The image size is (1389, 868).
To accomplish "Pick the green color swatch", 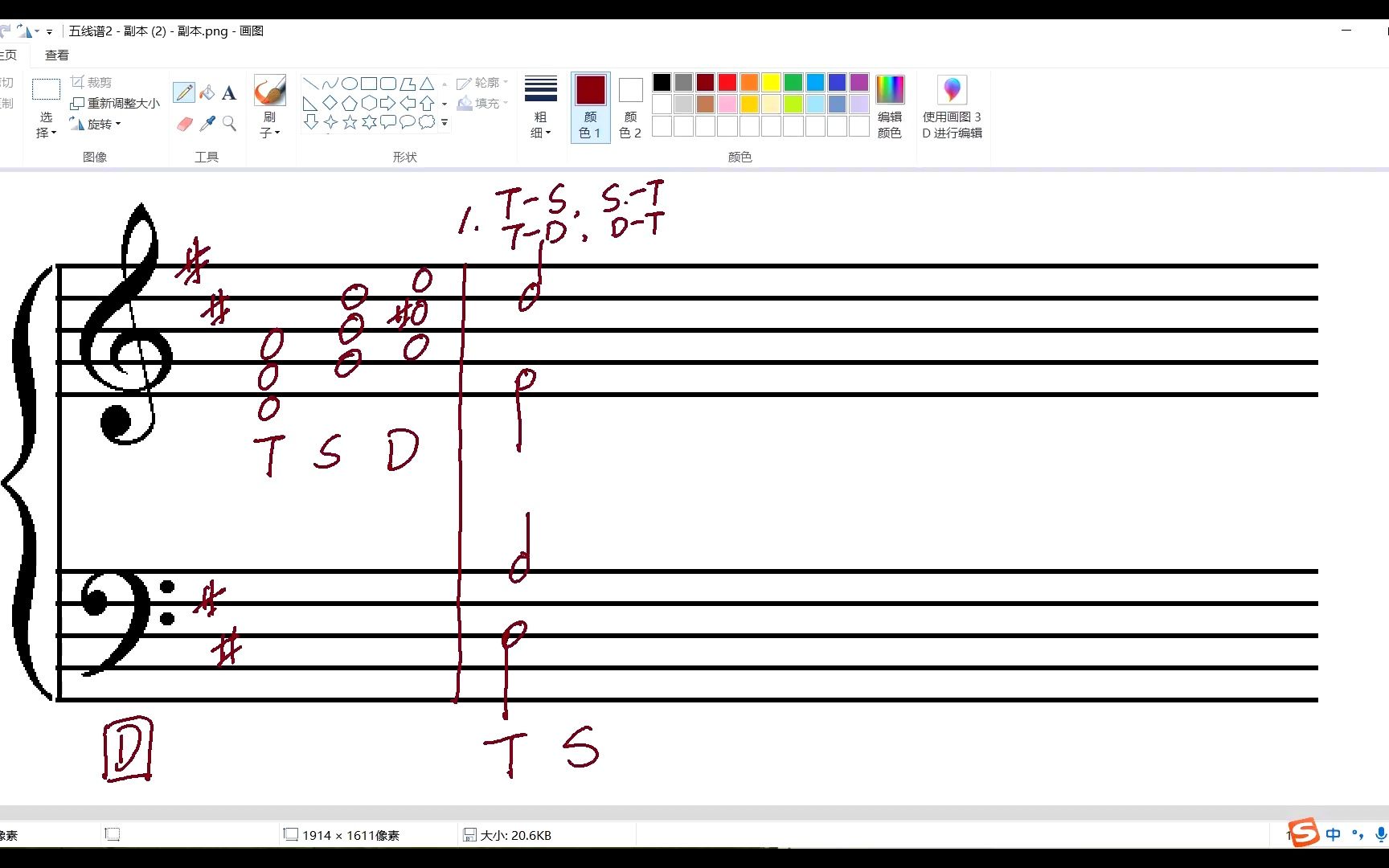I will [x=793, y=82].
